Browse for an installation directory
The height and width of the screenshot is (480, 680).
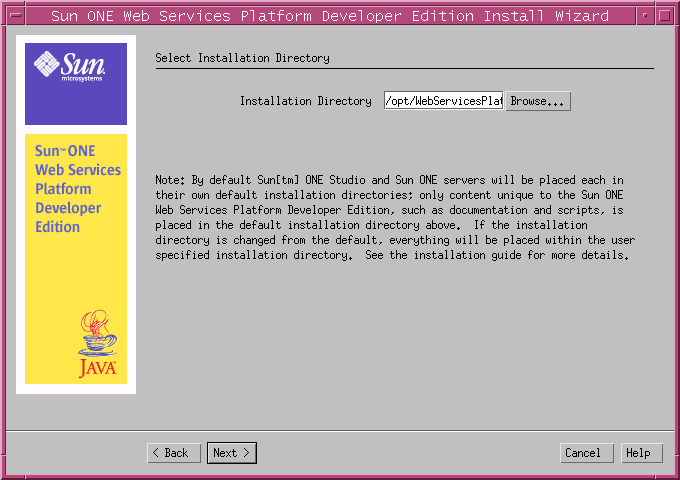[538, 101]
